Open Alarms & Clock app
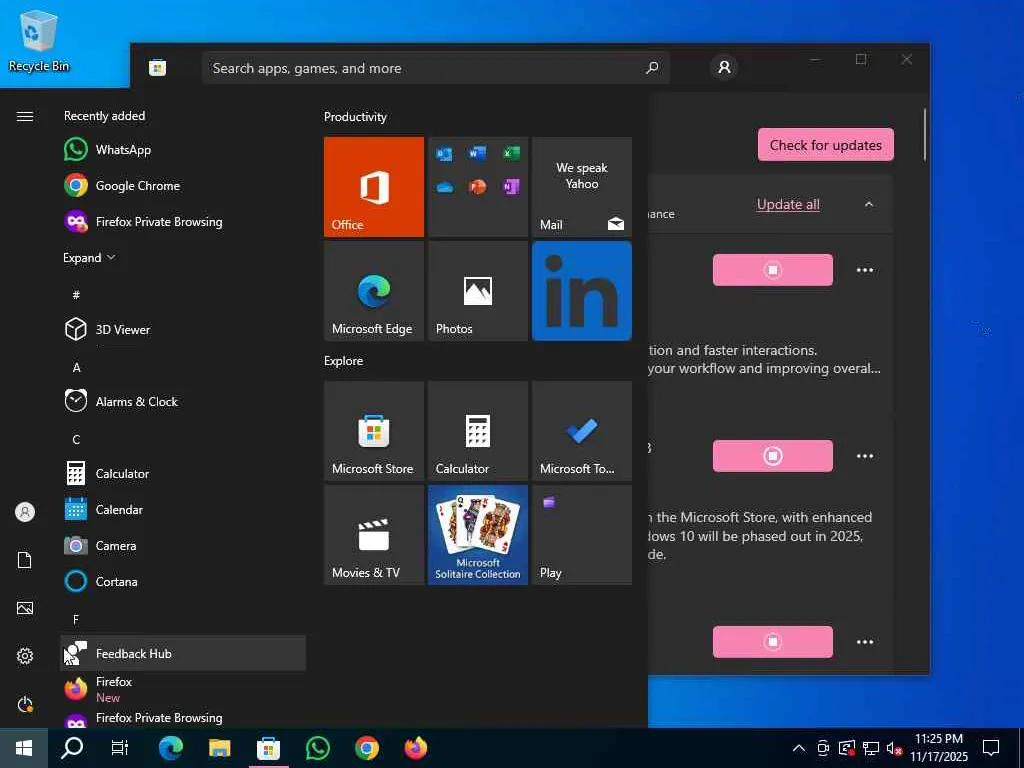This screenshot has height=768, width=1024. coord(183,401)
